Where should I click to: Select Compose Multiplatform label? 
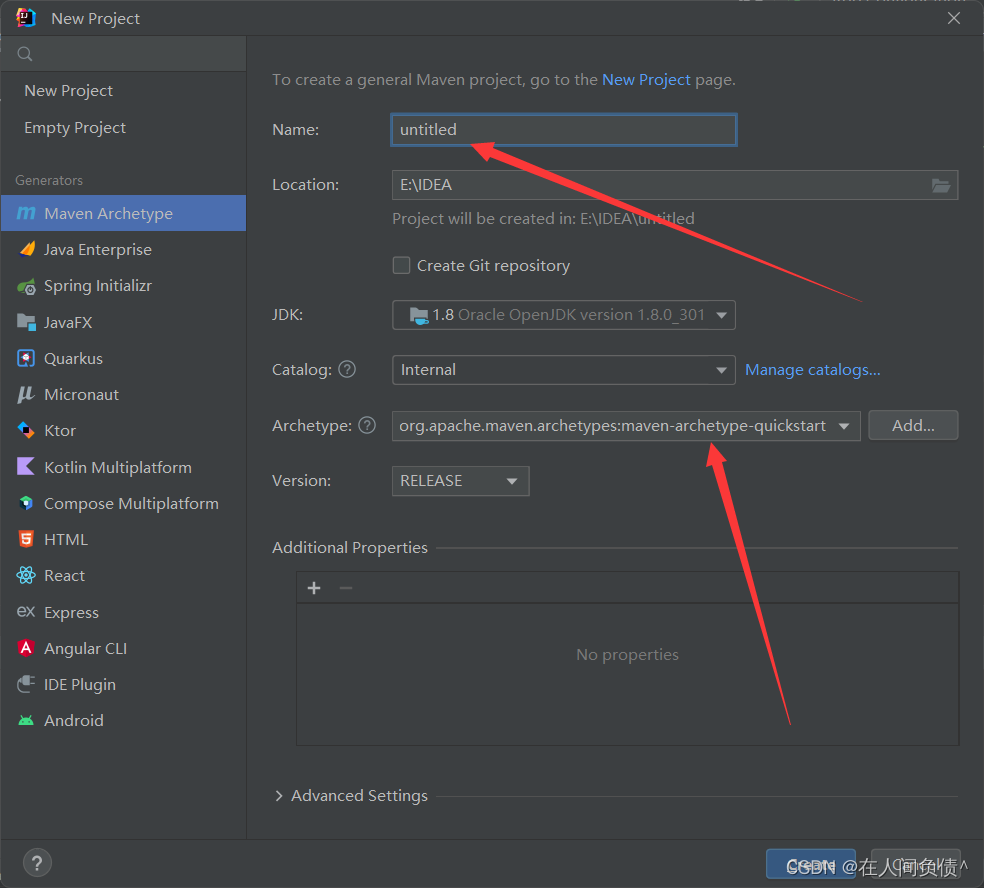tap(131, 504)
